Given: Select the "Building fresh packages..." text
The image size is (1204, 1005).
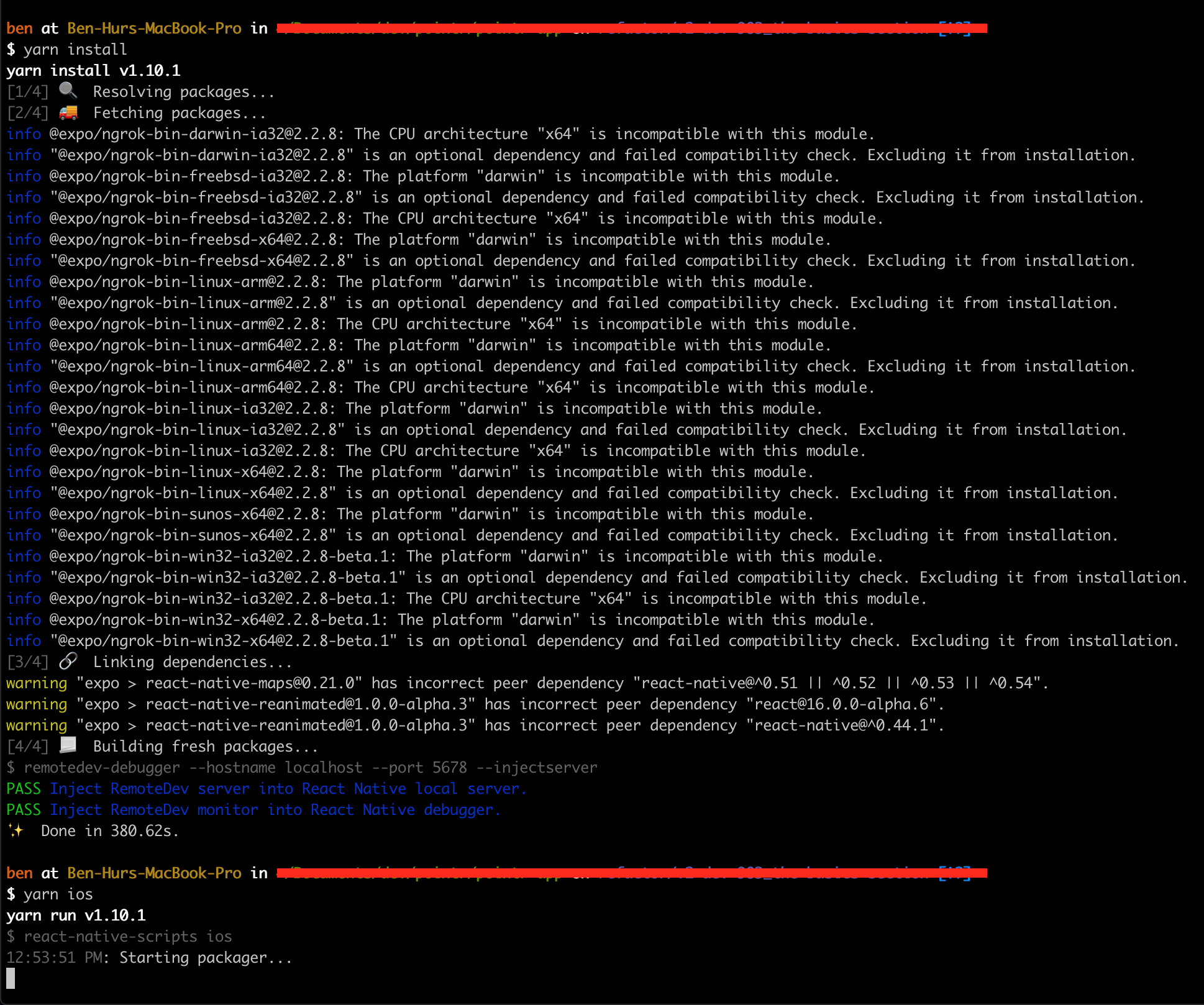Looking at the screenshot, I should 205,747.
